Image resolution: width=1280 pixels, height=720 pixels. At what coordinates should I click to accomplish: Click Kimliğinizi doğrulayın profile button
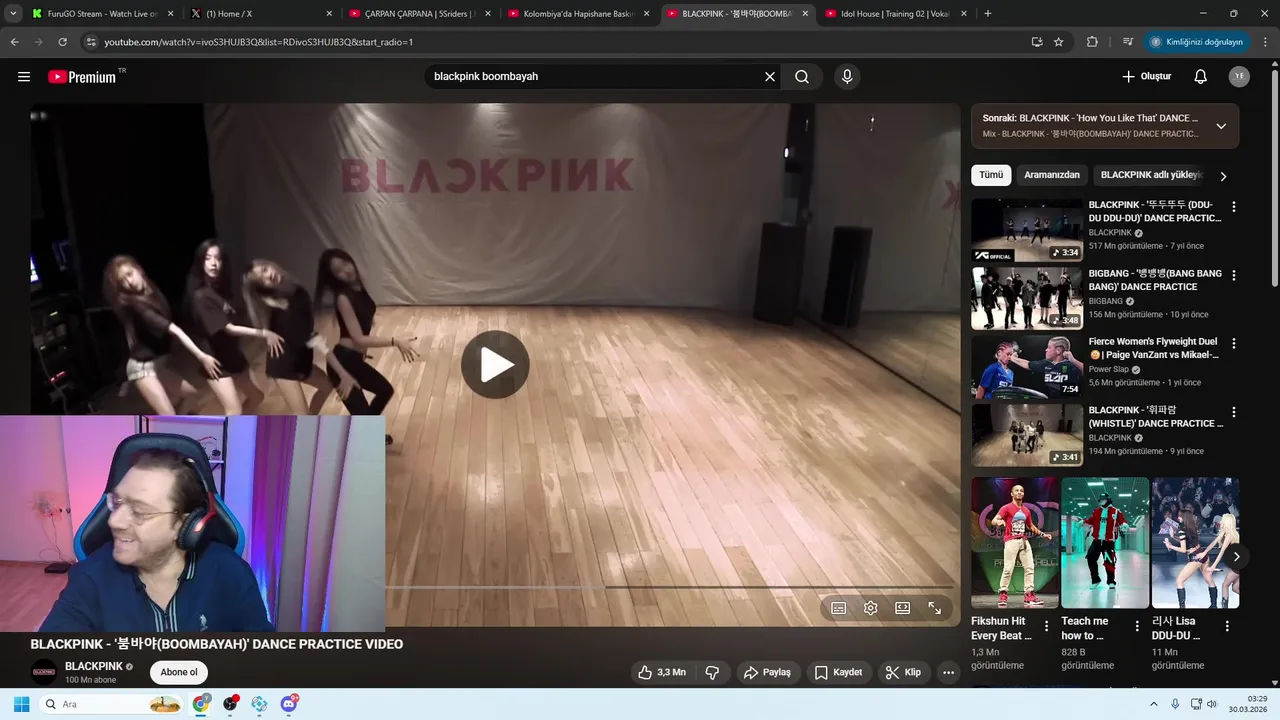(1197, 42)
